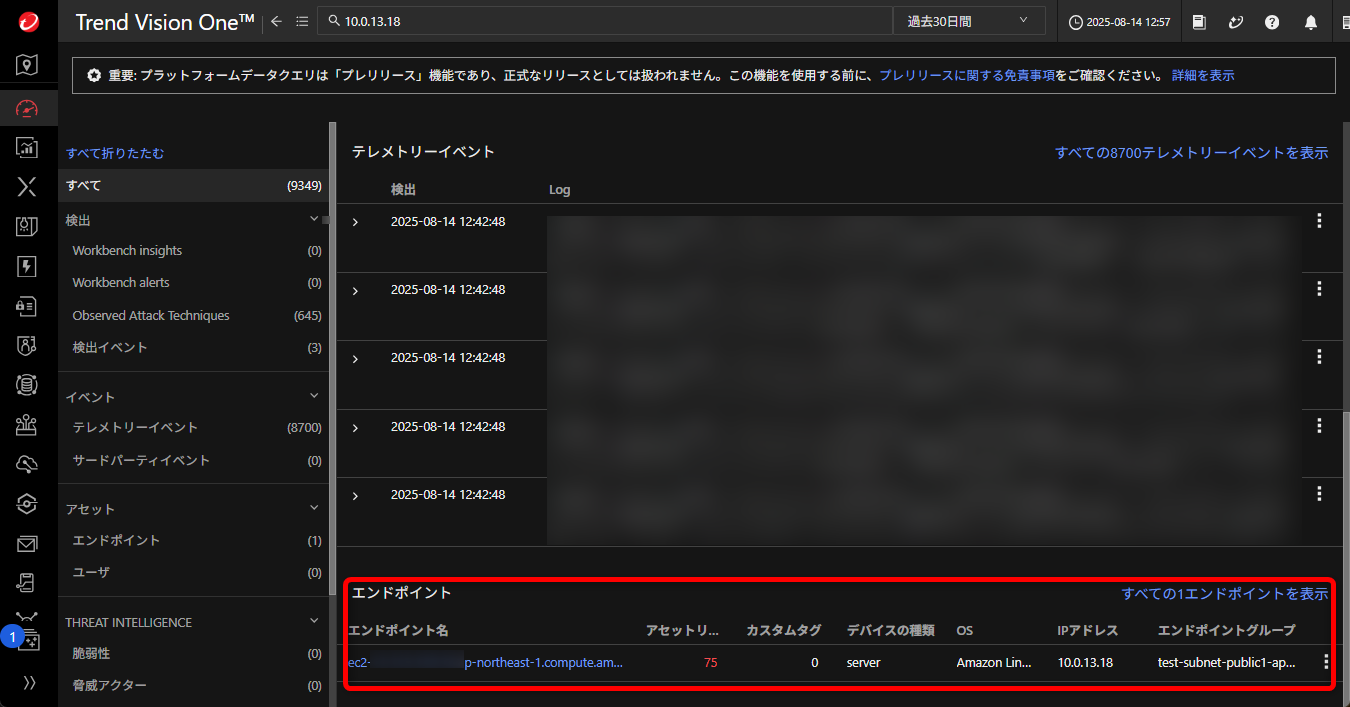The width and height of the screenshot is (1350, 707).
Task: Click the 詳細を表示 link in banner
Action: (1203, 76)
